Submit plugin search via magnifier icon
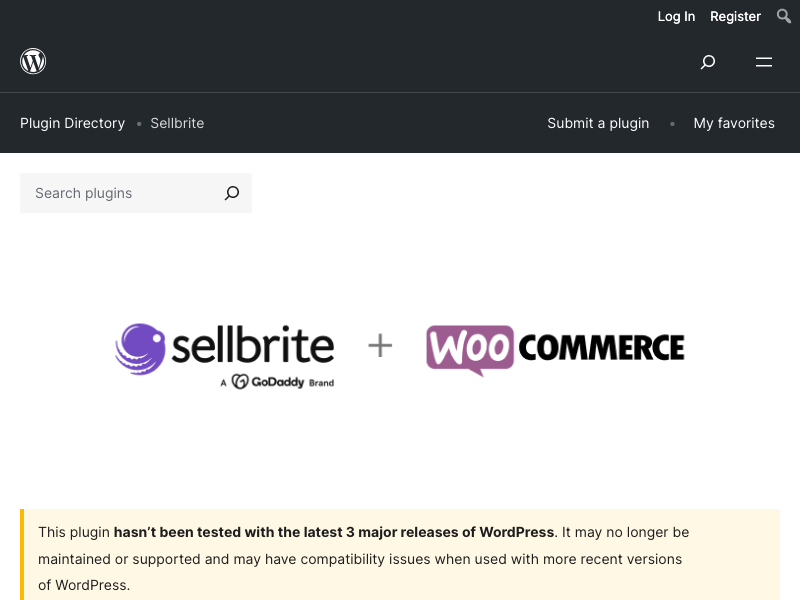Viewport: 800px width, 600px height. pos(232,193)
